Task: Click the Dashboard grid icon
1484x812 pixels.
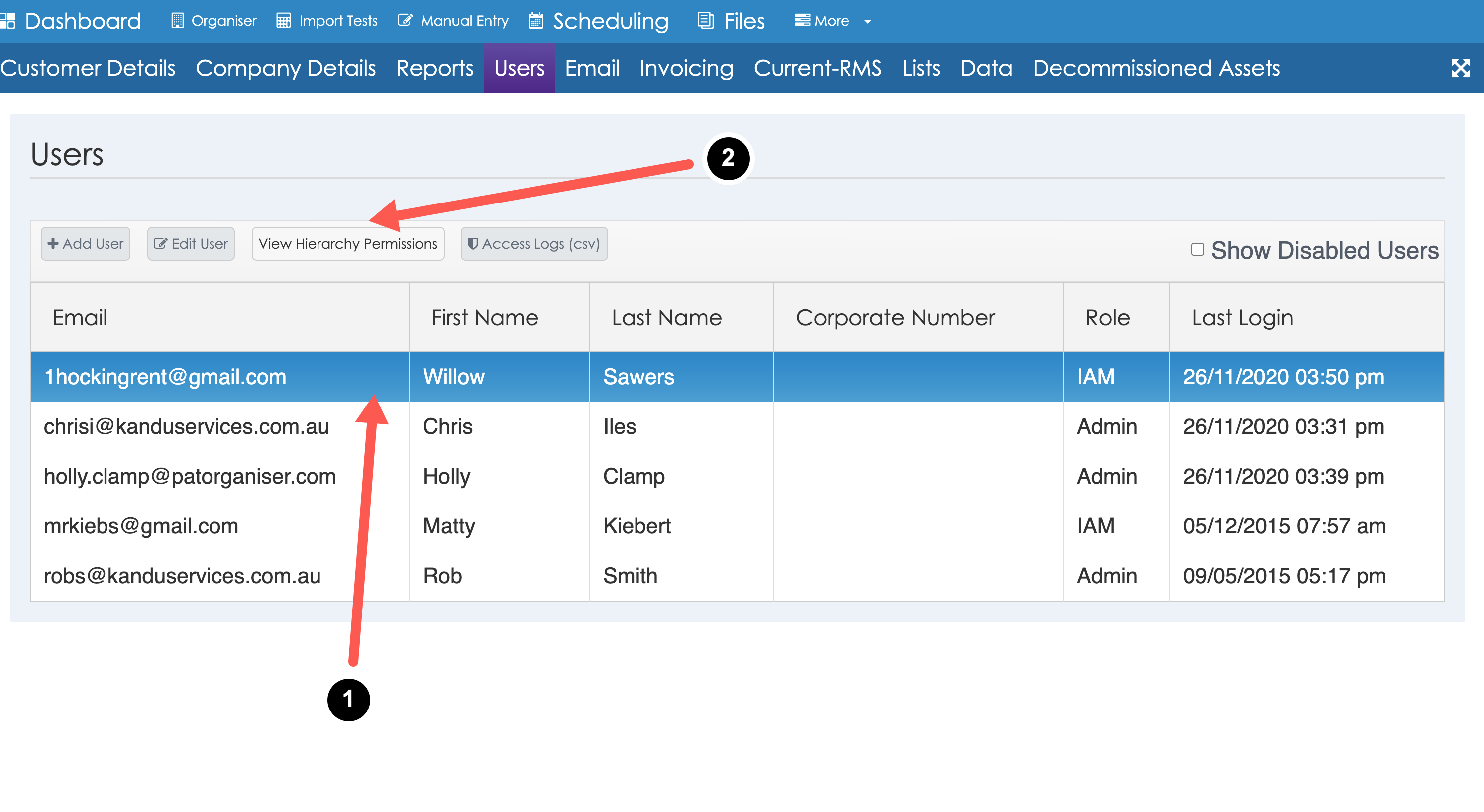Action: 7,21
